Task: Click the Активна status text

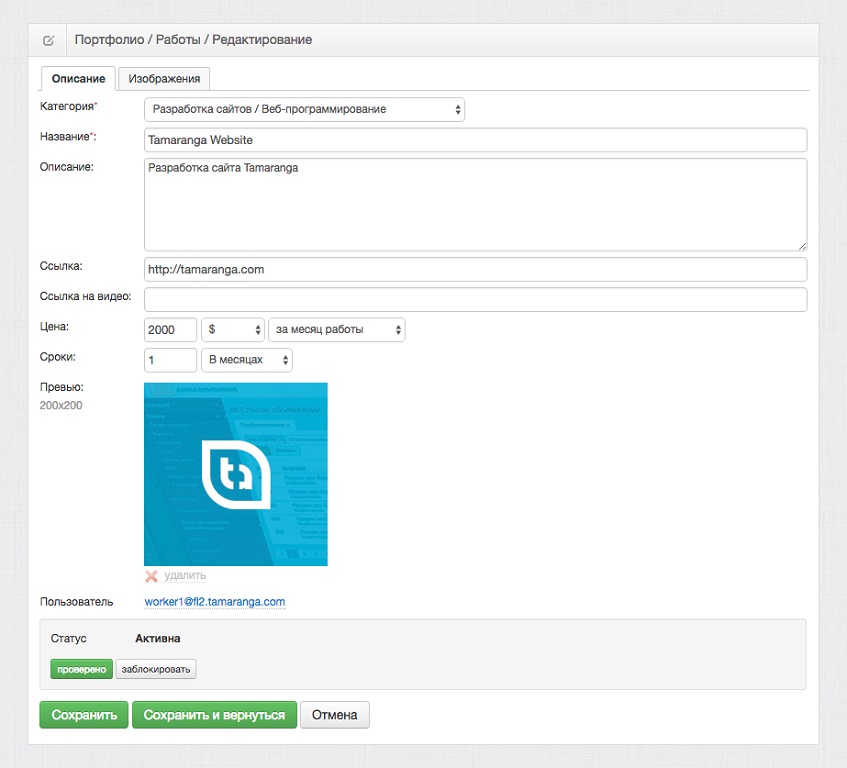Action: click(158, 638)
